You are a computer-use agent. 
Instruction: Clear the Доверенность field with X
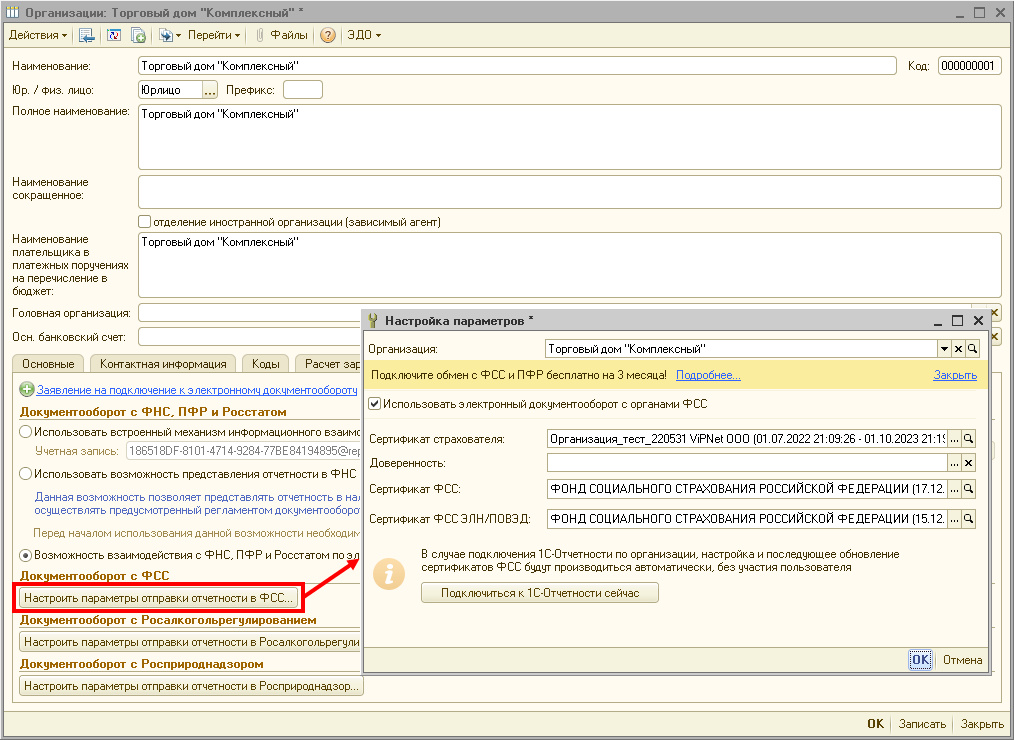pos(968,464)
